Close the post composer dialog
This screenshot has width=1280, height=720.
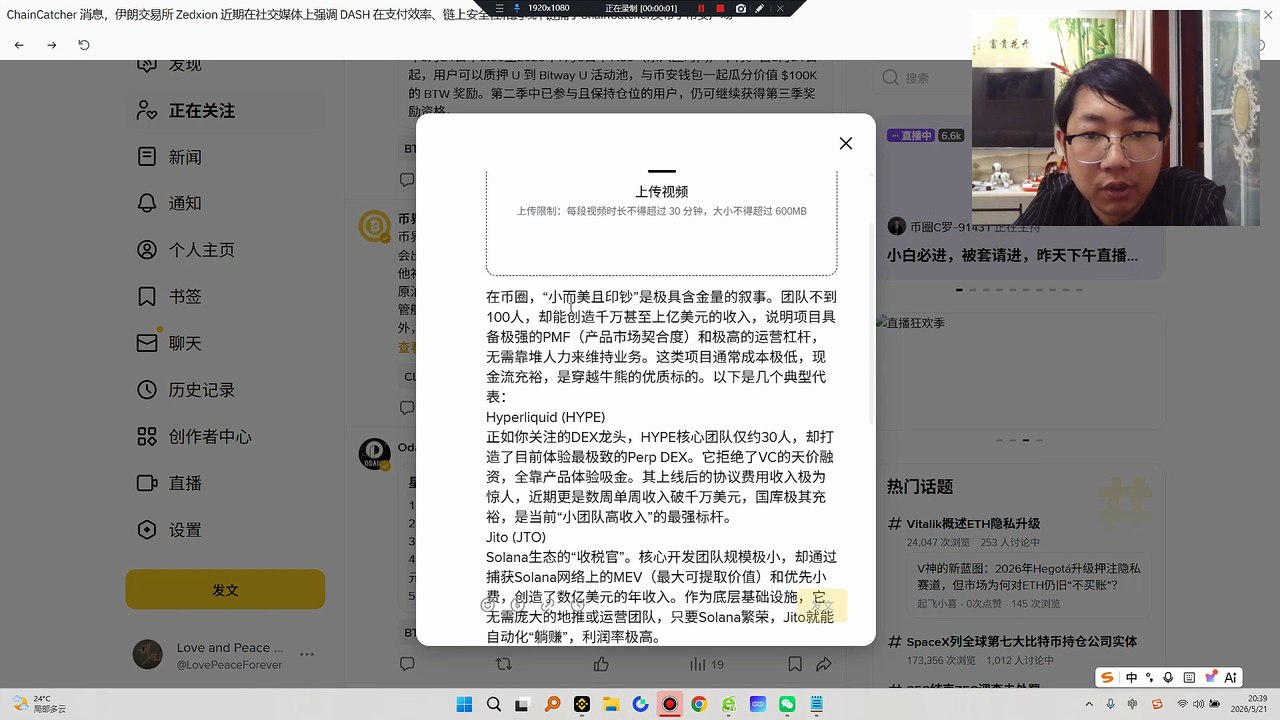pos(846,143)
